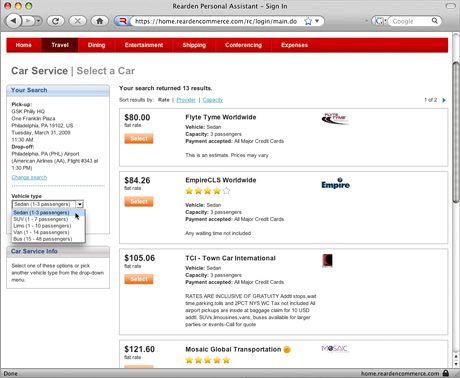Sort results by Provider
This screenshot has width=460, height=378.
(x=186, y=100)
